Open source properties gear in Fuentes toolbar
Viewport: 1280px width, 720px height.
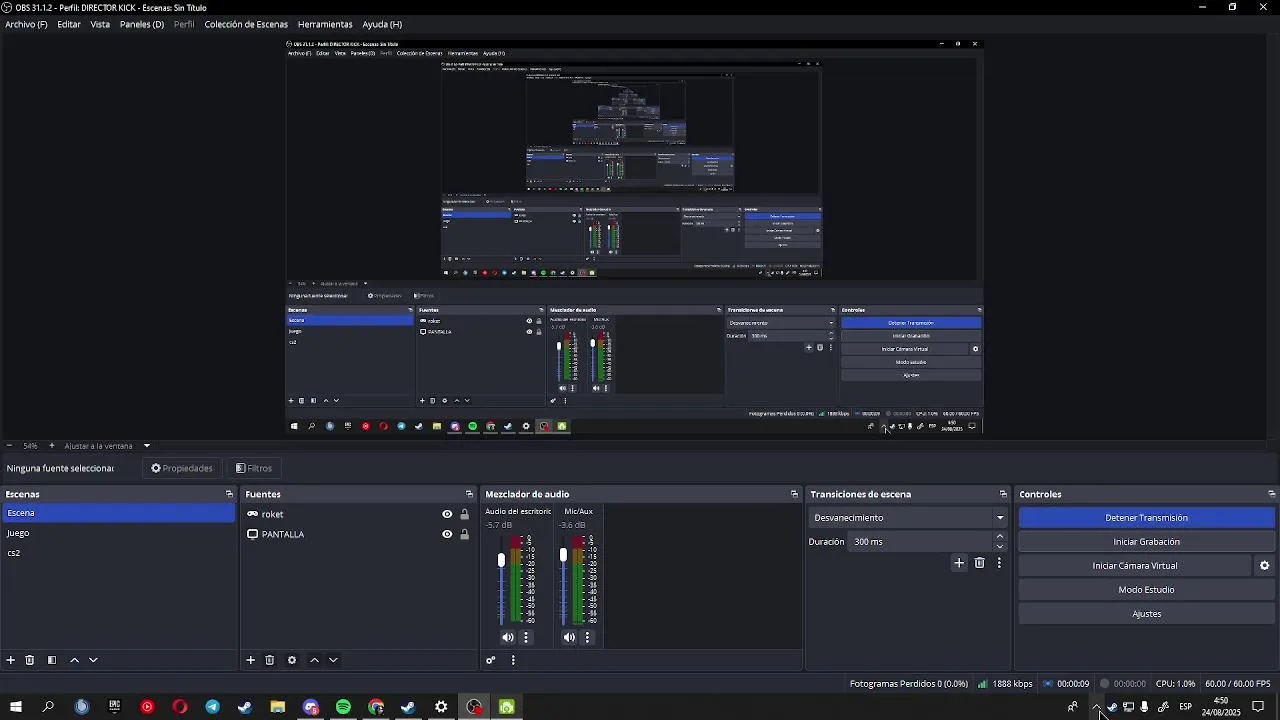pos(292,660)
